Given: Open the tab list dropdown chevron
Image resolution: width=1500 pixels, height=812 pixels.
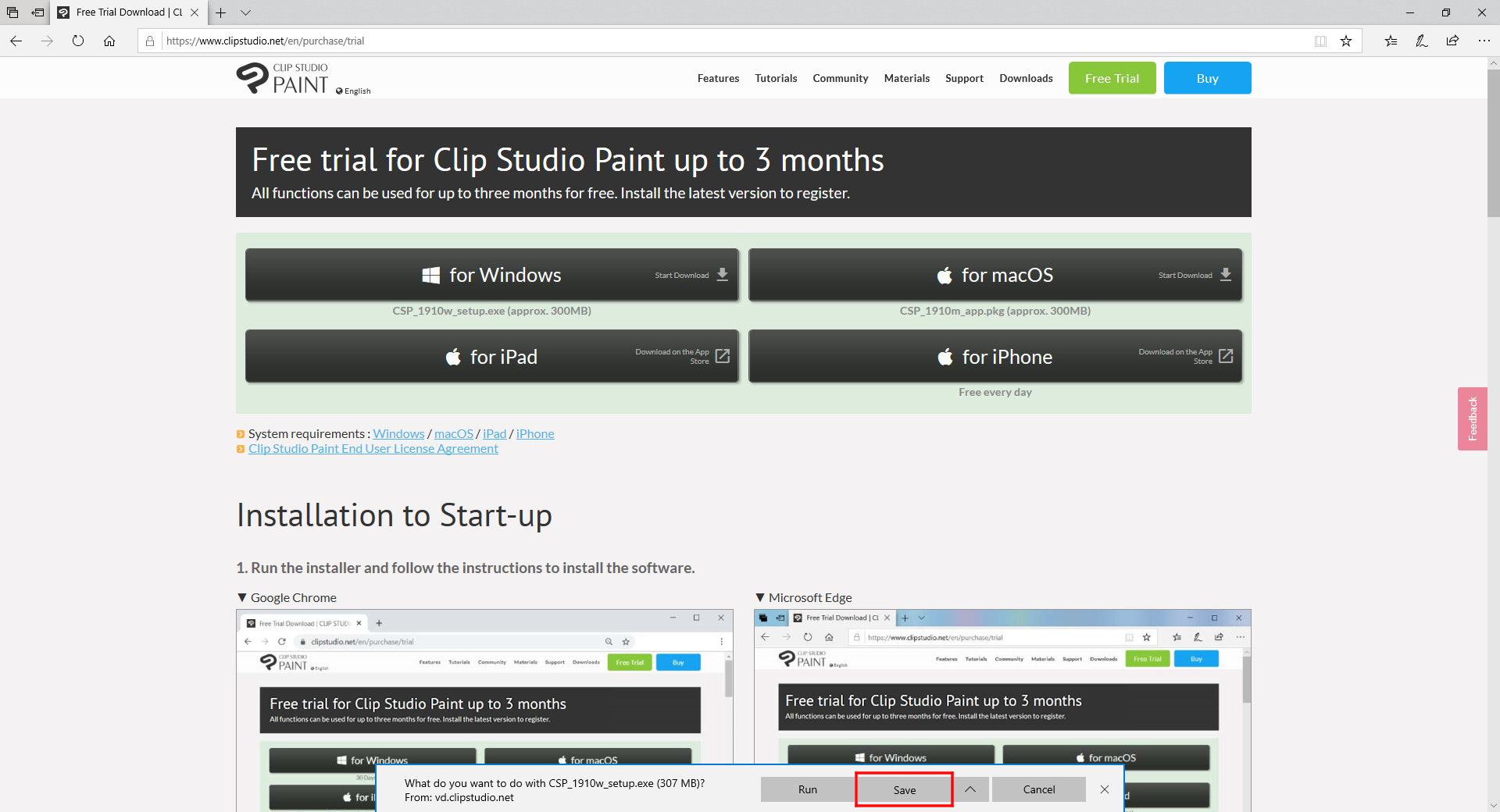Looking at the screenshot, I should tap(245, 12).
